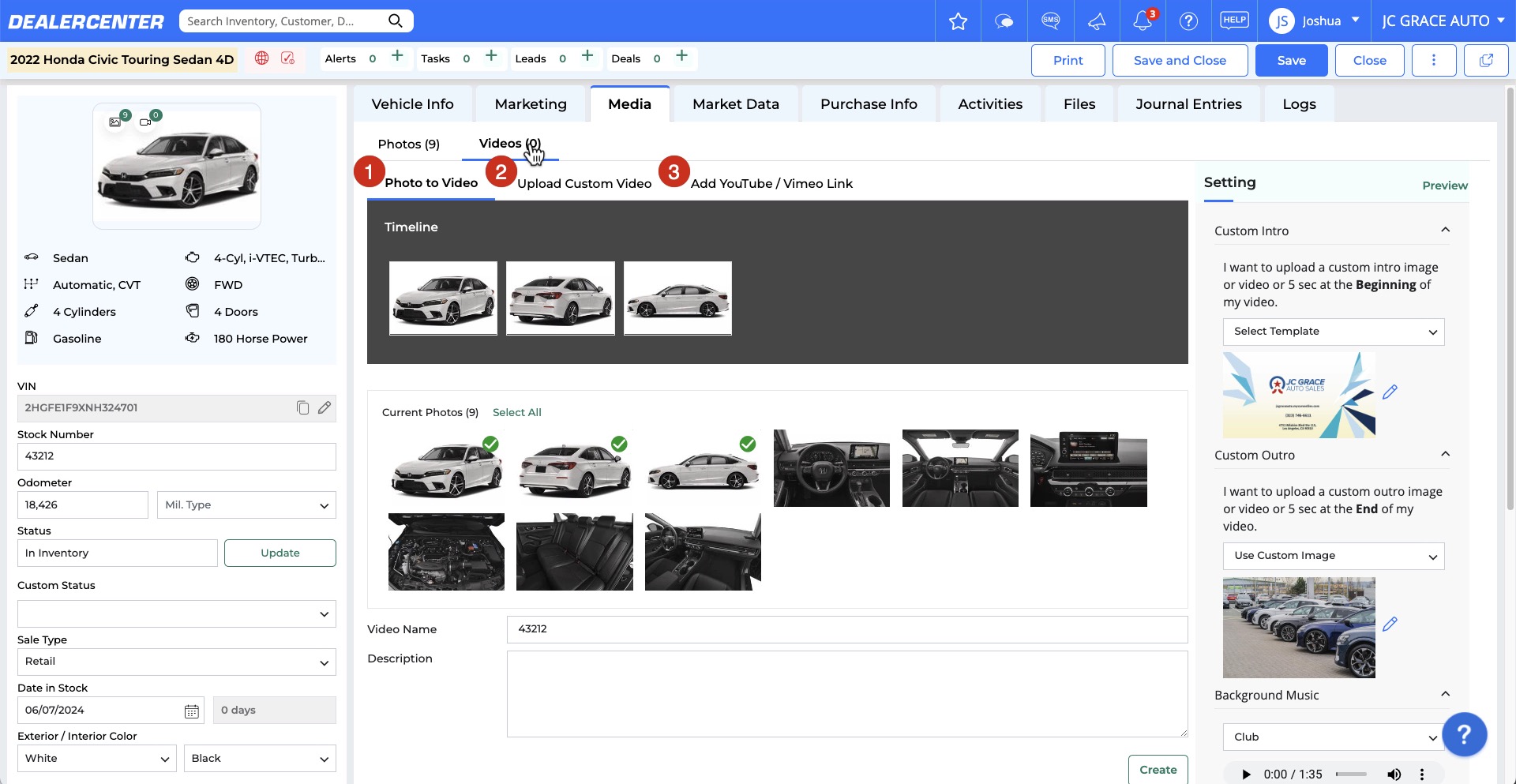Collapse the Background Music section
This screenshot has width=1516, height=784.
point(1445,694)
